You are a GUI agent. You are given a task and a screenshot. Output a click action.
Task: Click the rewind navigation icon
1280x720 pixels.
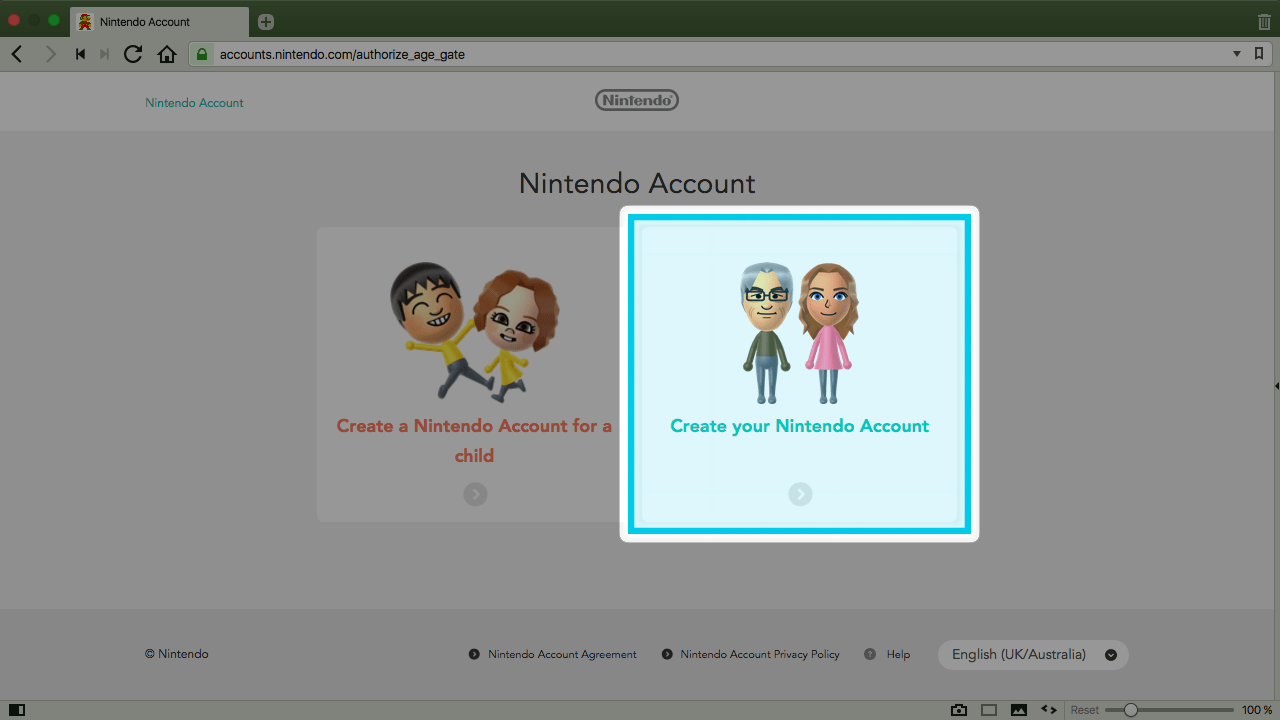pos(80,54)
